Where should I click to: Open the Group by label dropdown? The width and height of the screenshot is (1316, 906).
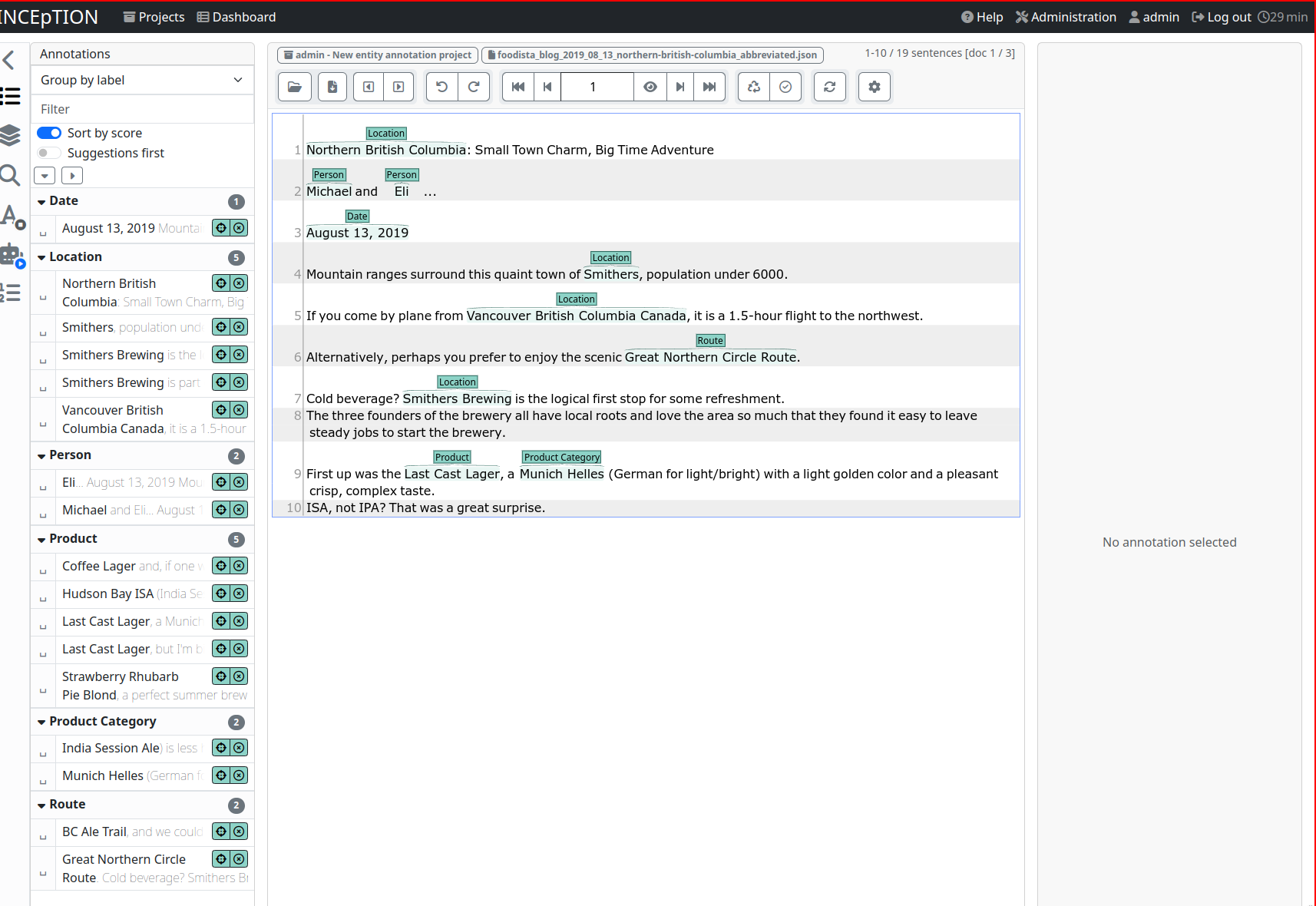[x=142, y=80]
